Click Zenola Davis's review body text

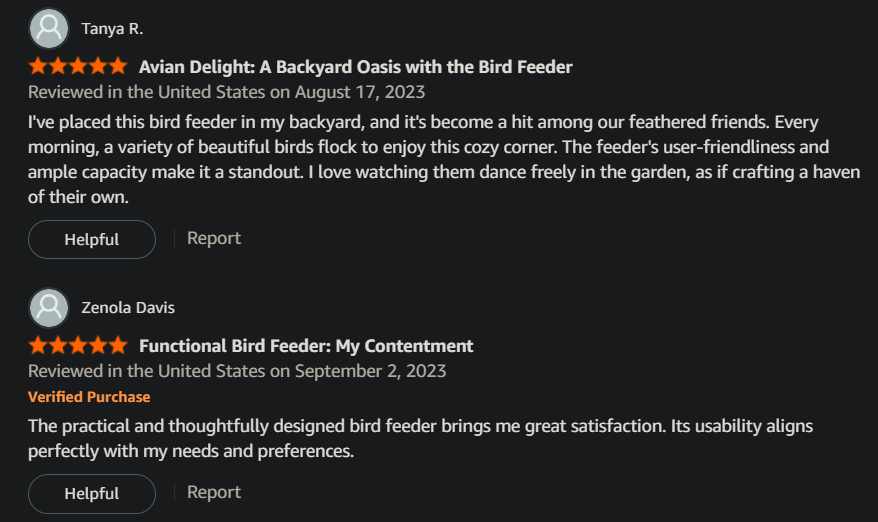[420, 438]
